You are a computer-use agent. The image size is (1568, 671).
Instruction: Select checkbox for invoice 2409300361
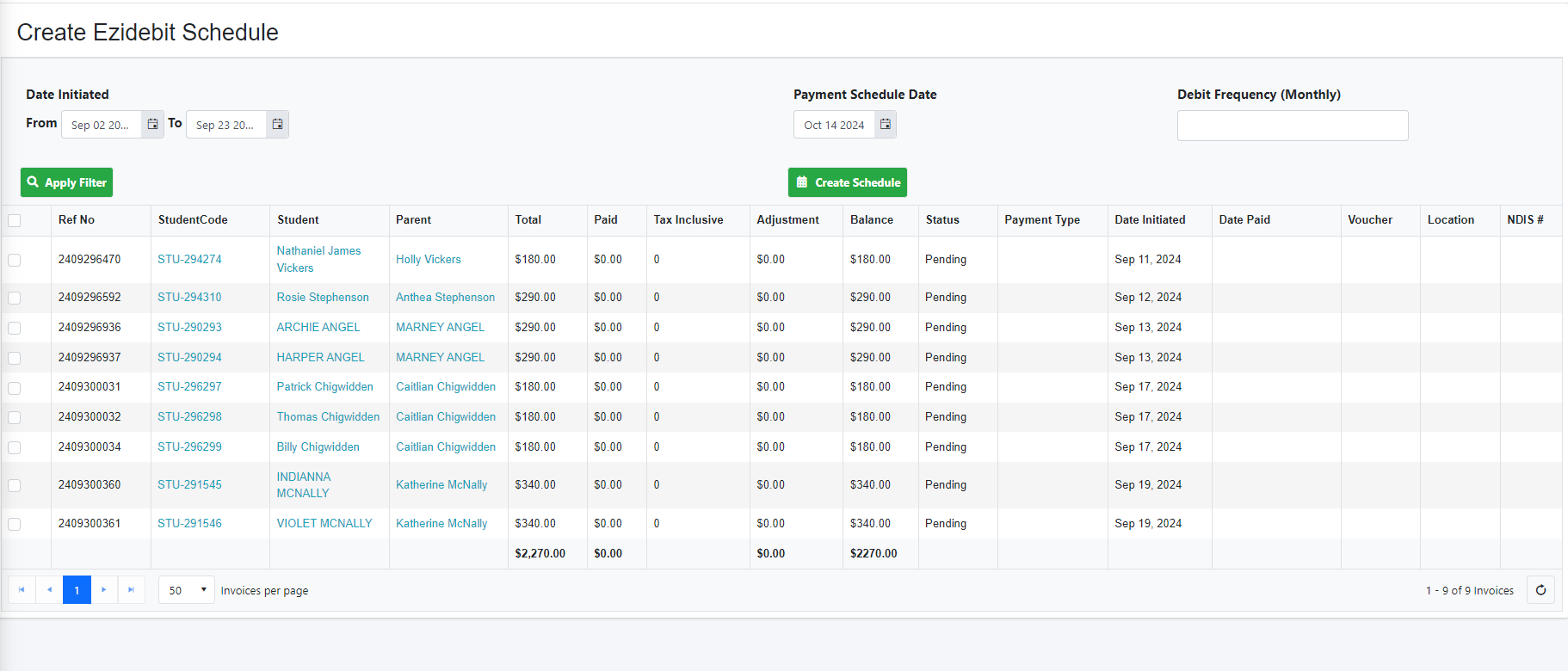(x=15, y=524)
